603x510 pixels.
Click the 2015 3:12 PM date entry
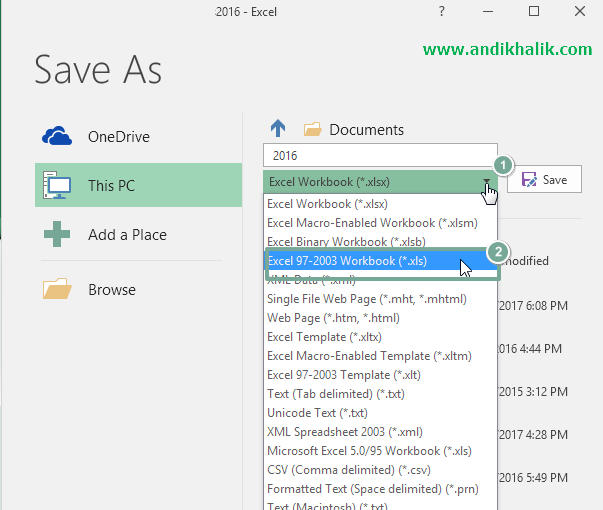coord(533,392)
